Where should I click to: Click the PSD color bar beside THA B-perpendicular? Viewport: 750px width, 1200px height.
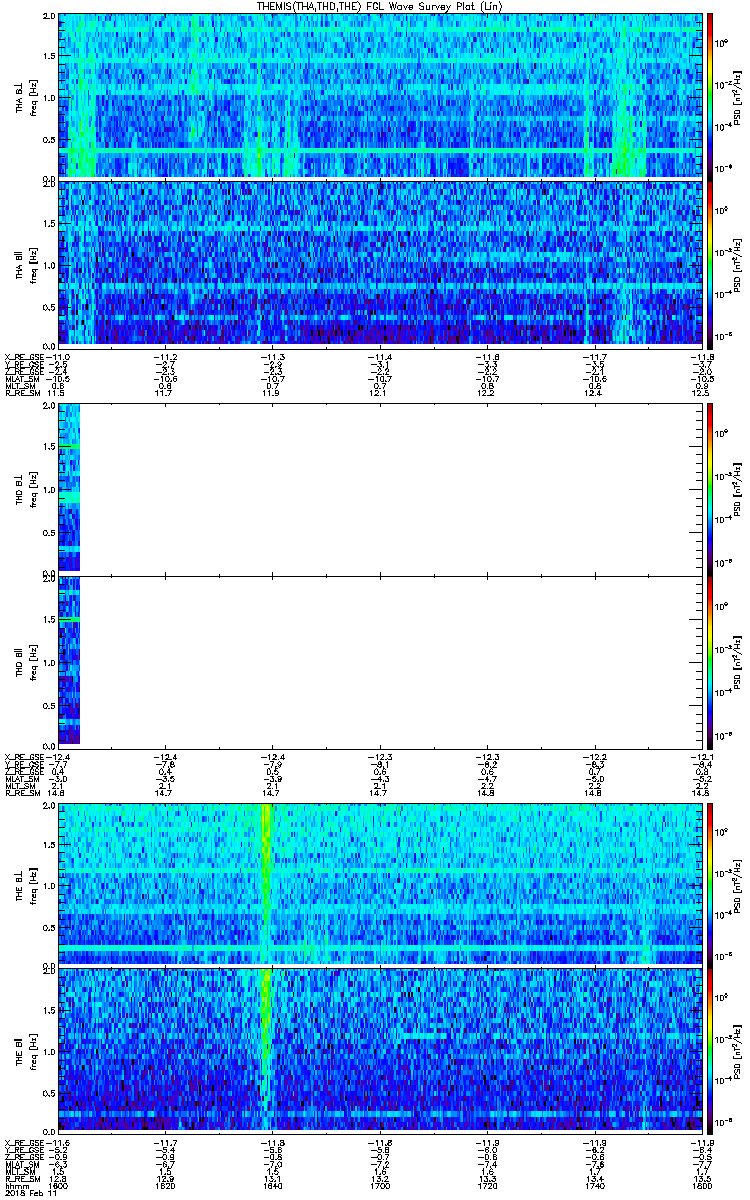point(710,96)
